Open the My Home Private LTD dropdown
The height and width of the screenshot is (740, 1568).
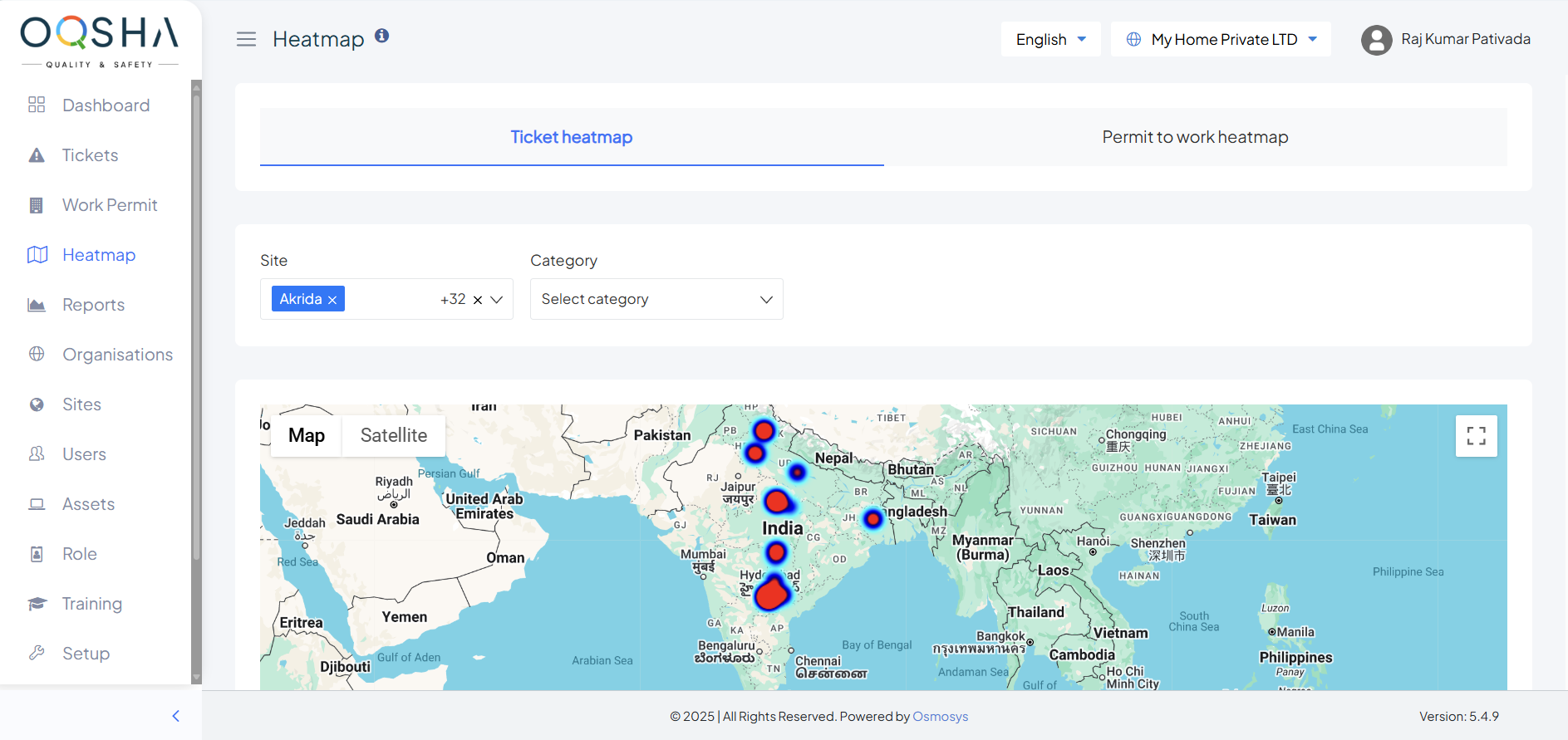[x=1221, y=39]
